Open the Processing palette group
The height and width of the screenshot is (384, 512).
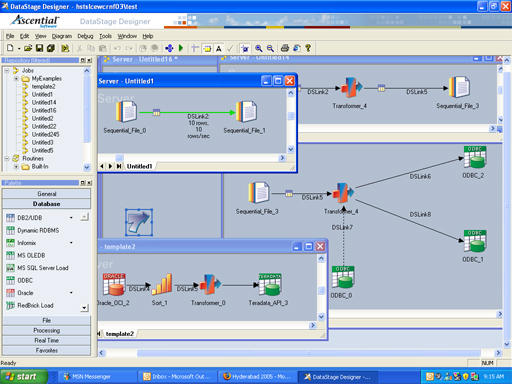[46, 330]
